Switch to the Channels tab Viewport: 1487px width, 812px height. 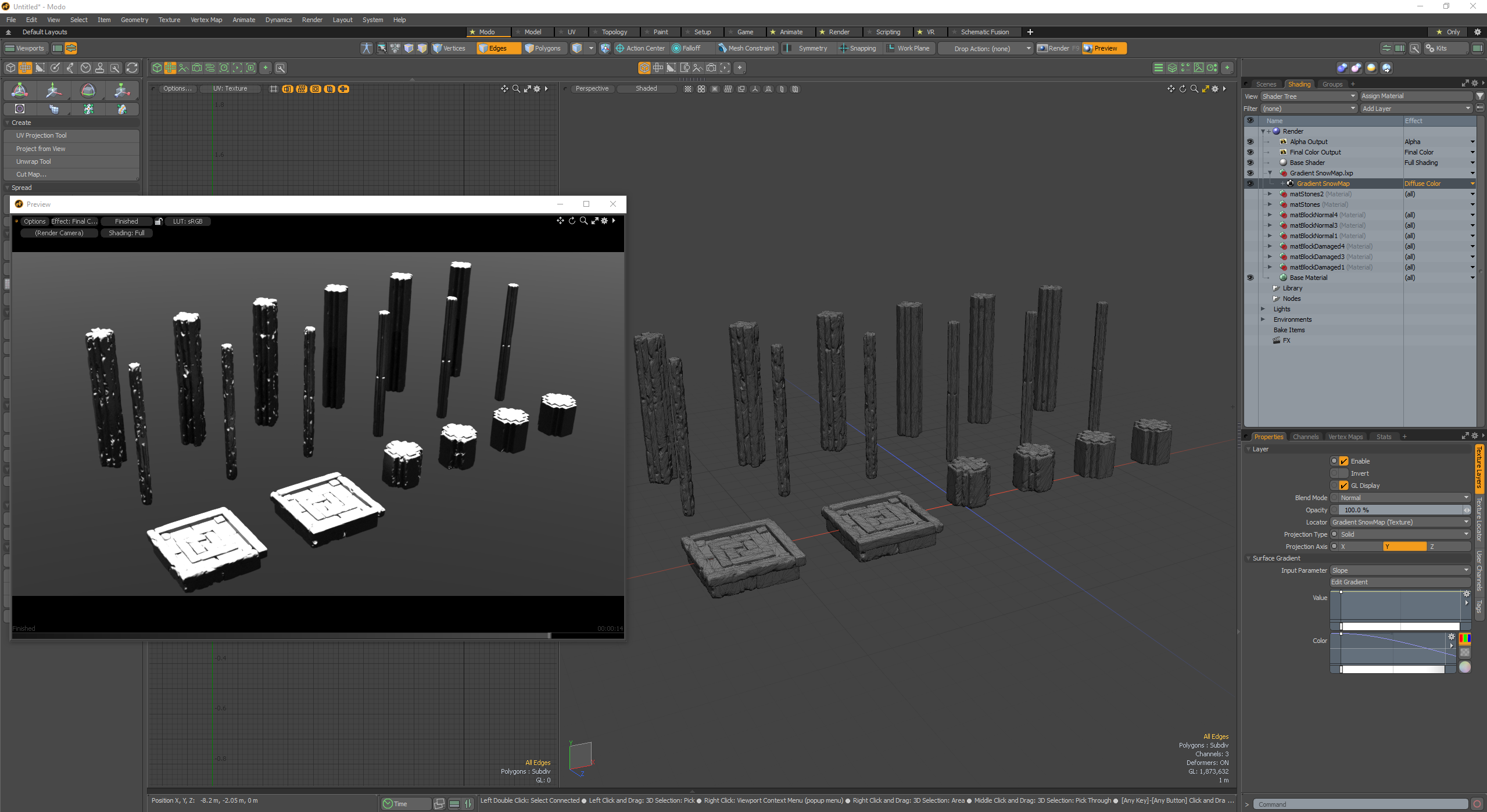point(1305,437)
